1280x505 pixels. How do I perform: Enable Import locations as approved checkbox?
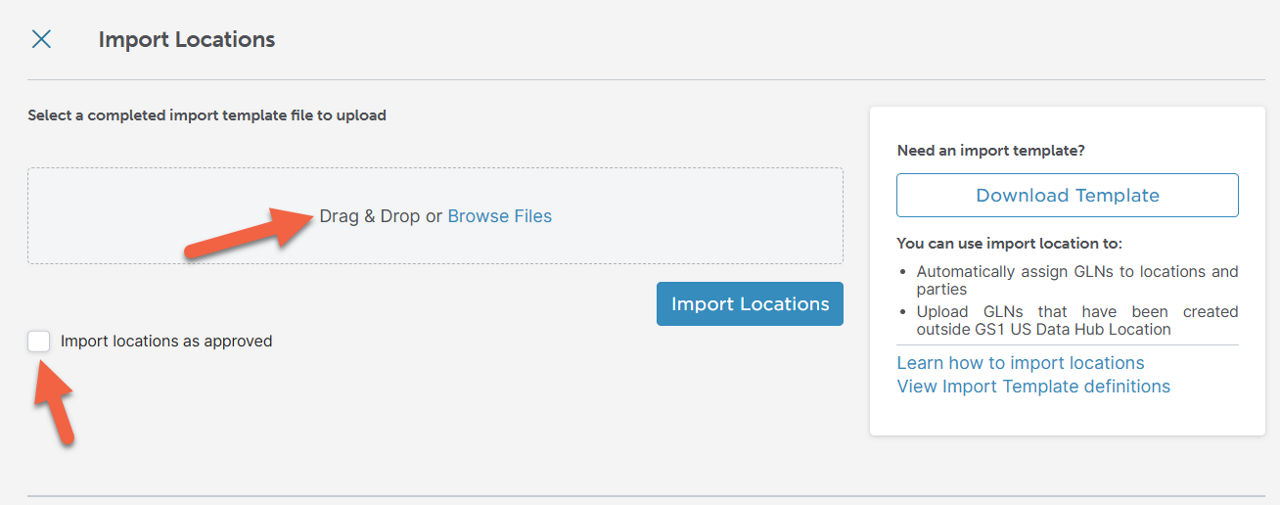[39, 341]
